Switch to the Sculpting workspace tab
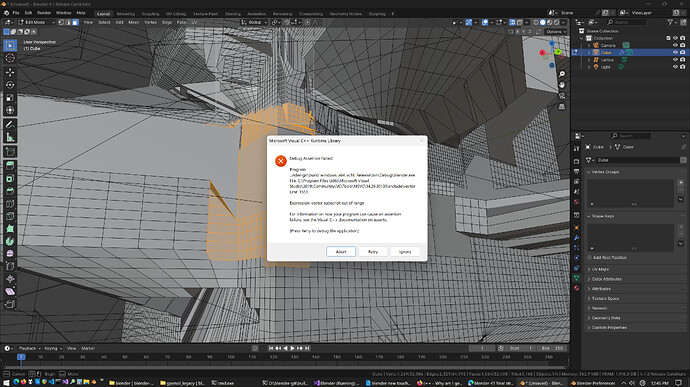This screenshot has height=387, width=690. click(x=150, y=14)
